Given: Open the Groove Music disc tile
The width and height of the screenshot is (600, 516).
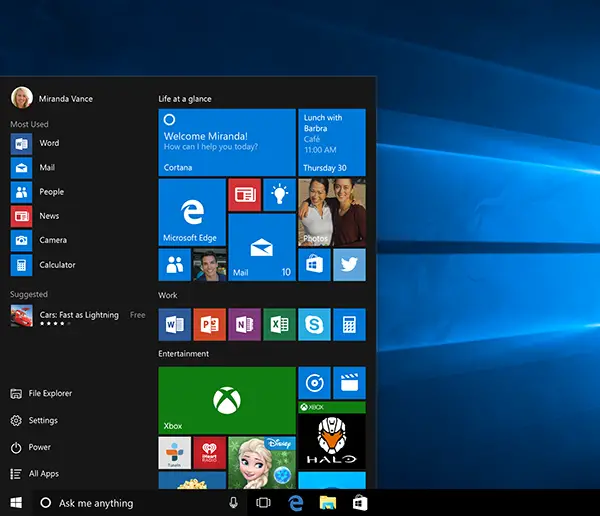Looking at the screenshot, I should pos(314,383).
